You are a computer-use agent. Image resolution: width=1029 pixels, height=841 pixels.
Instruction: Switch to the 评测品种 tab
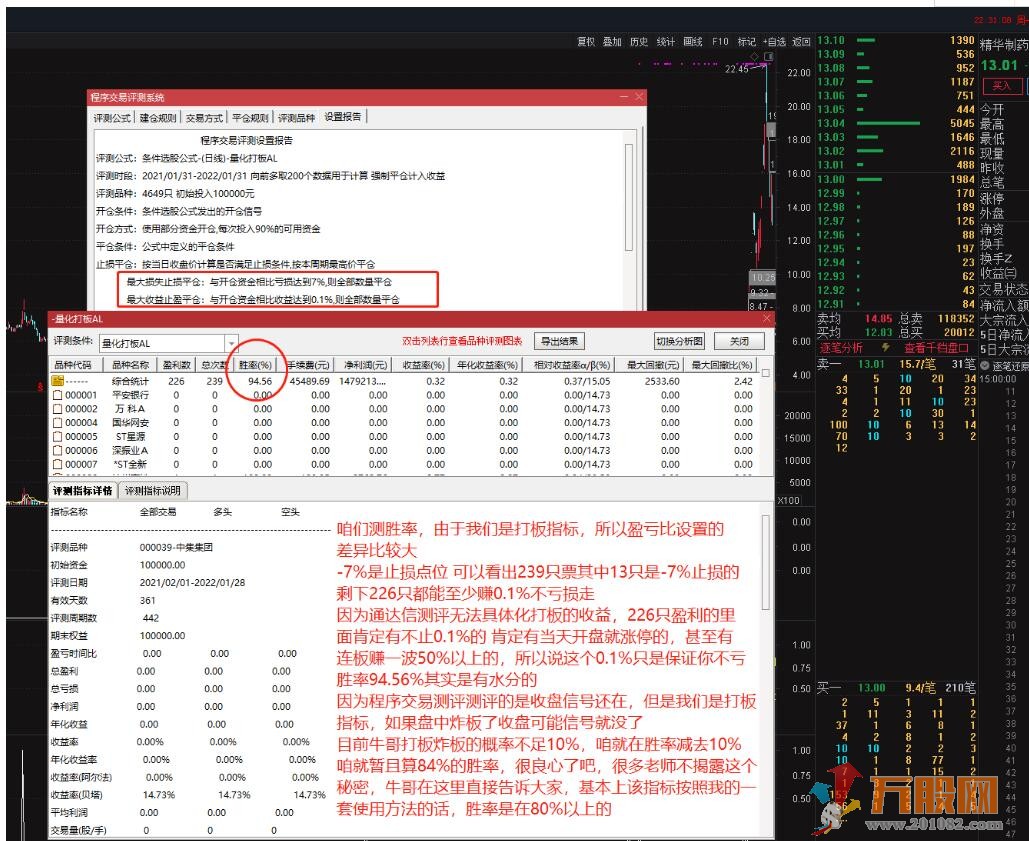pos(297,118)
